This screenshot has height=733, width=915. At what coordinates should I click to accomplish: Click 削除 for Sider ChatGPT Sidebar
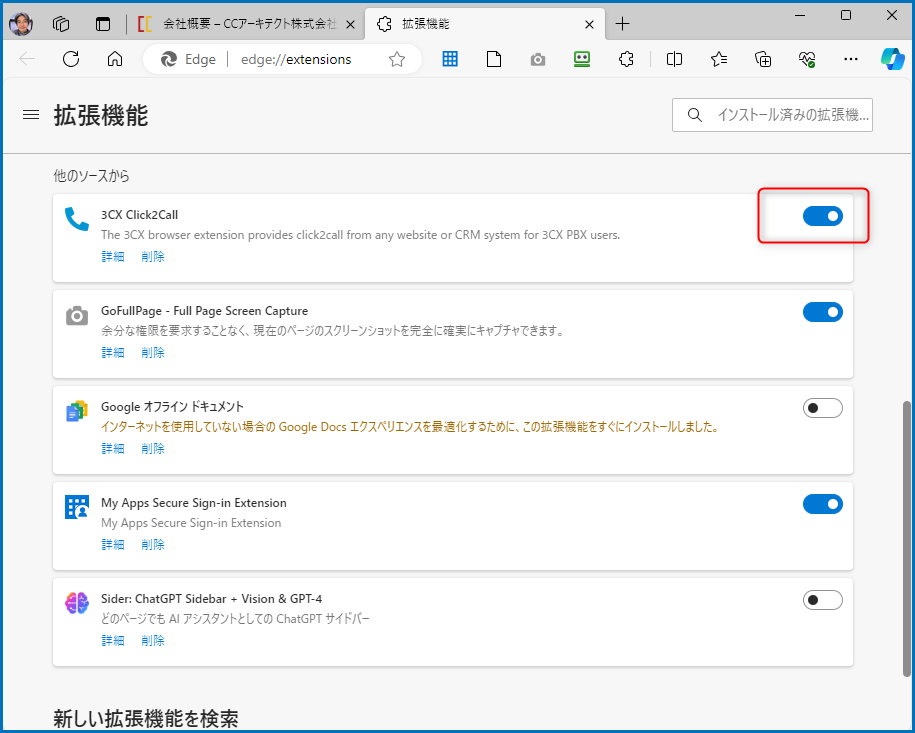[153, 640]
